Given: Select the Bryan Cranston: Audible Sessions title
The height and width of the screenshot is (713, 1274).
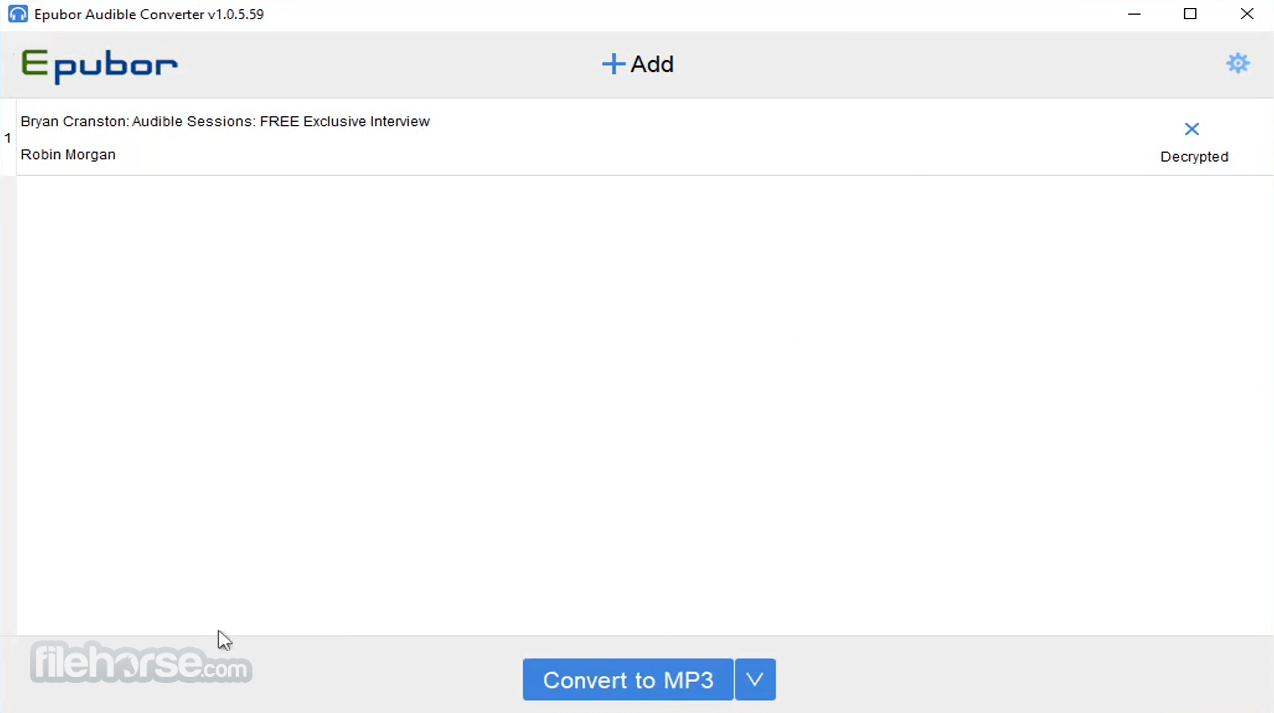Looking at the screenshot, I should click(225, 121).
